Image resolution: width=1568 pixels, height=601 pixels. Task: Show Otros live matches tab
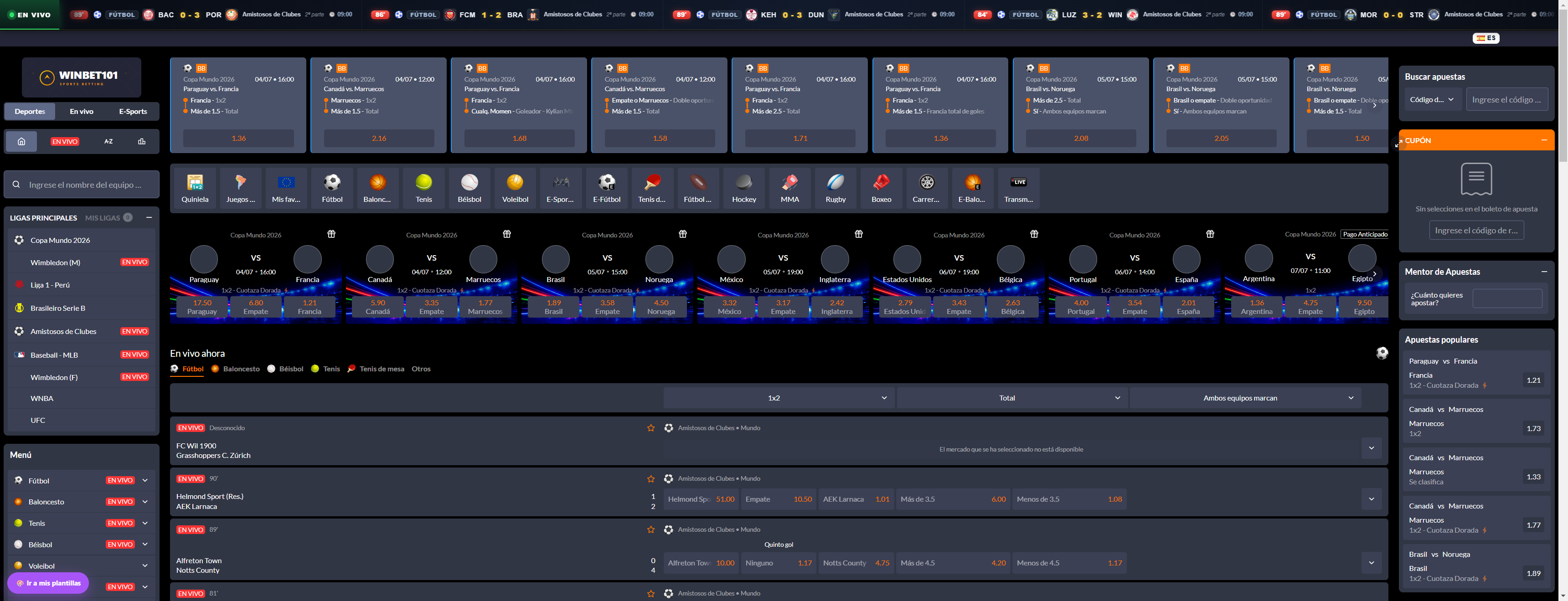(x=421, y=369)
